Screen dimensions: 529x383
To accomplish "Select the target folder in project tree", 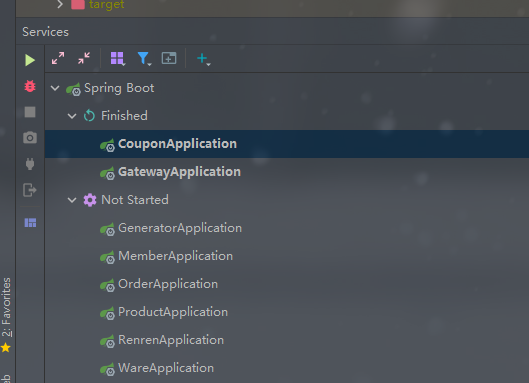I will click(107, 4).
